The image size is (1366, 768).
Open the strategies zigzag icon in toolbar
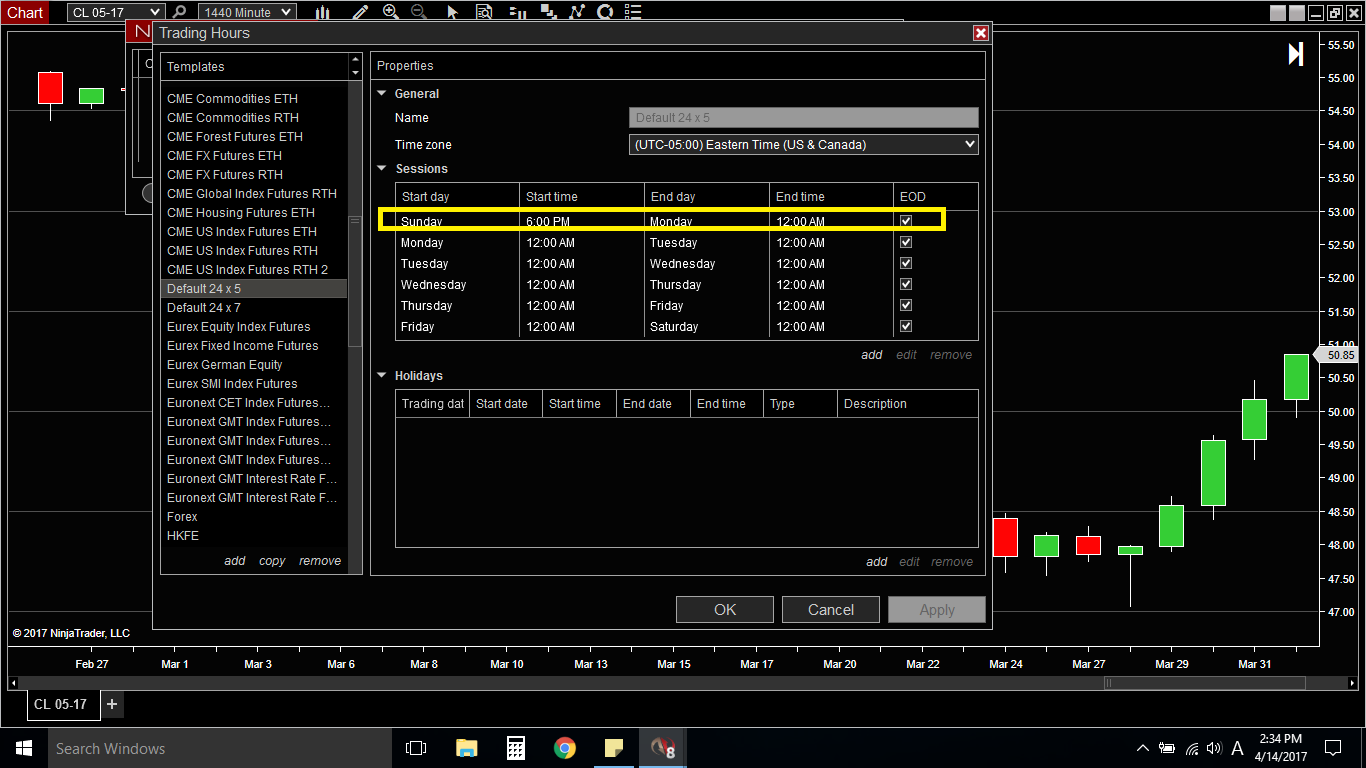coord(577,12)
